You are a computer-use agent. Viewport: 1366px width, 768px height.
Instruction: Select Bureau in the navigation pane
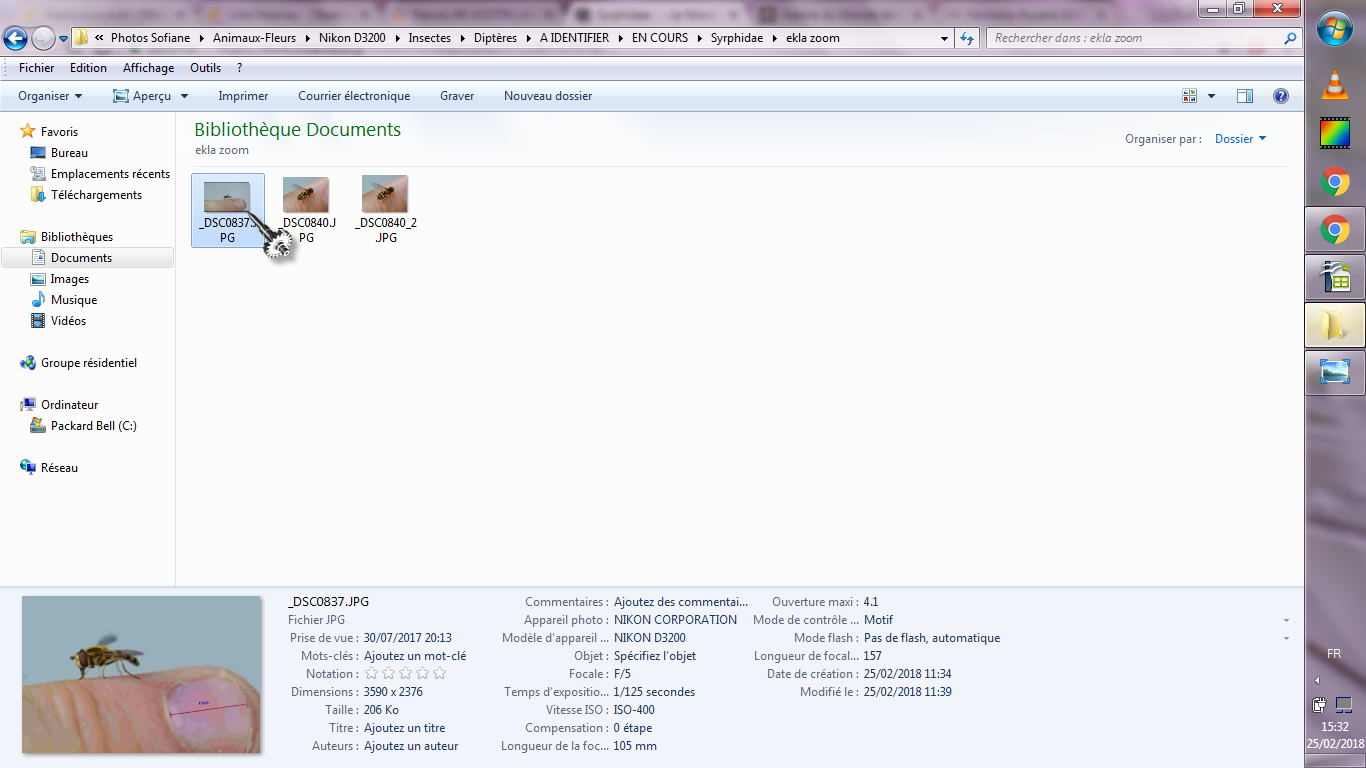point(69,153)
